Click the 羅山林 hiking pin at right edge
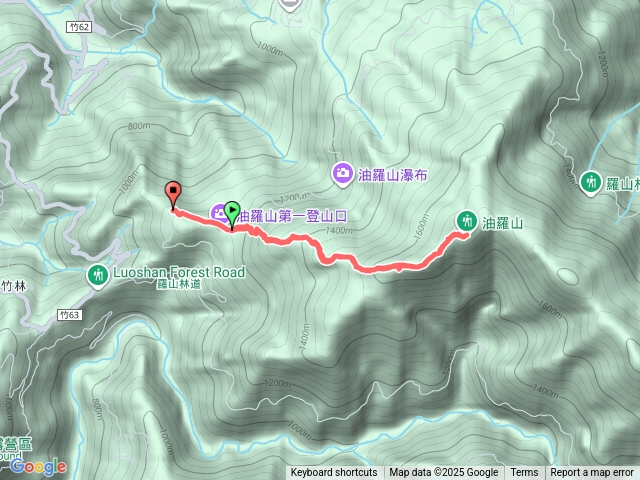 coord(590,183)
